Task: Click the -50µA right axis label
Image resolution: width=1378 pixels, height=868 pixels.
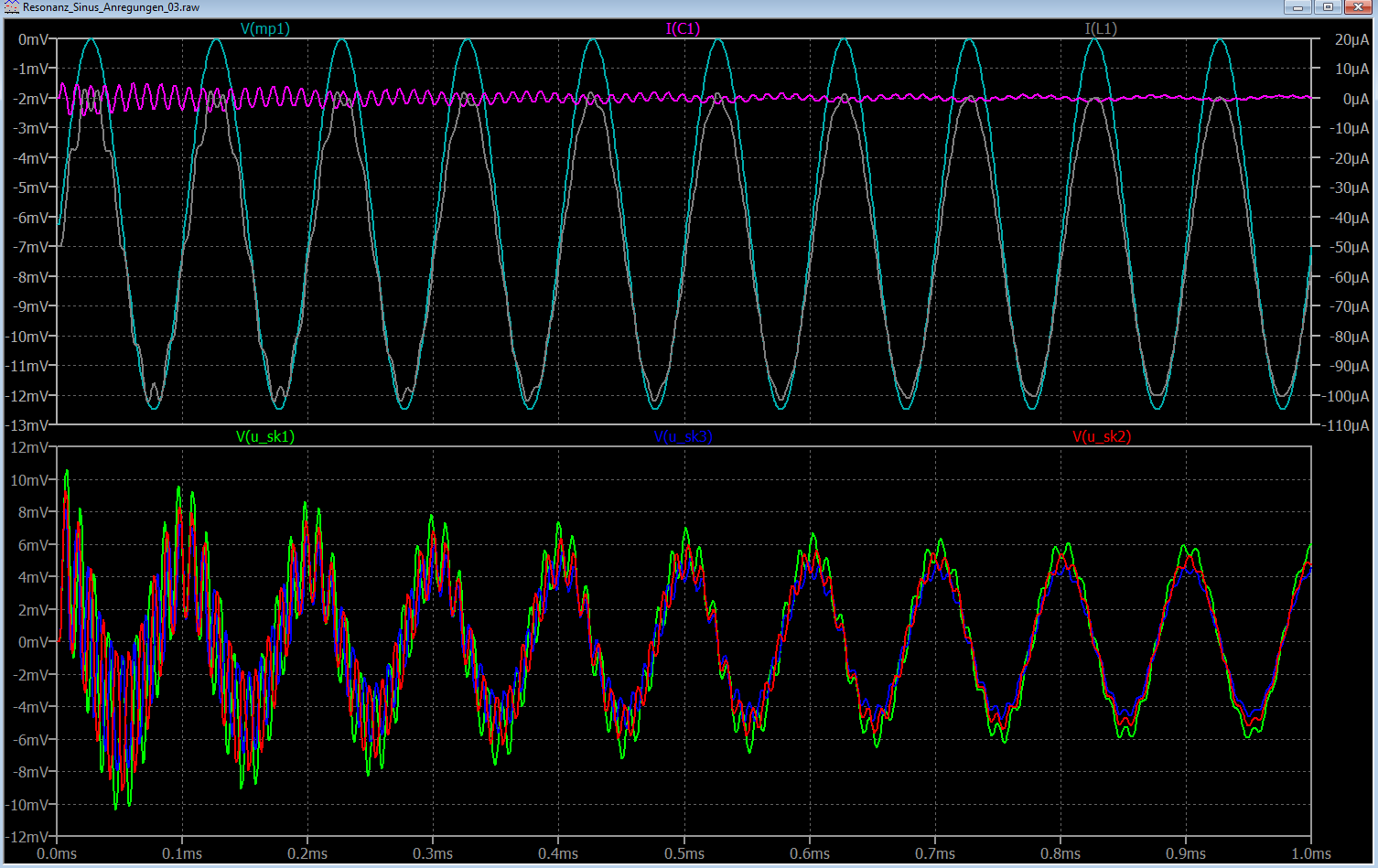Action: click(1349, 247)
